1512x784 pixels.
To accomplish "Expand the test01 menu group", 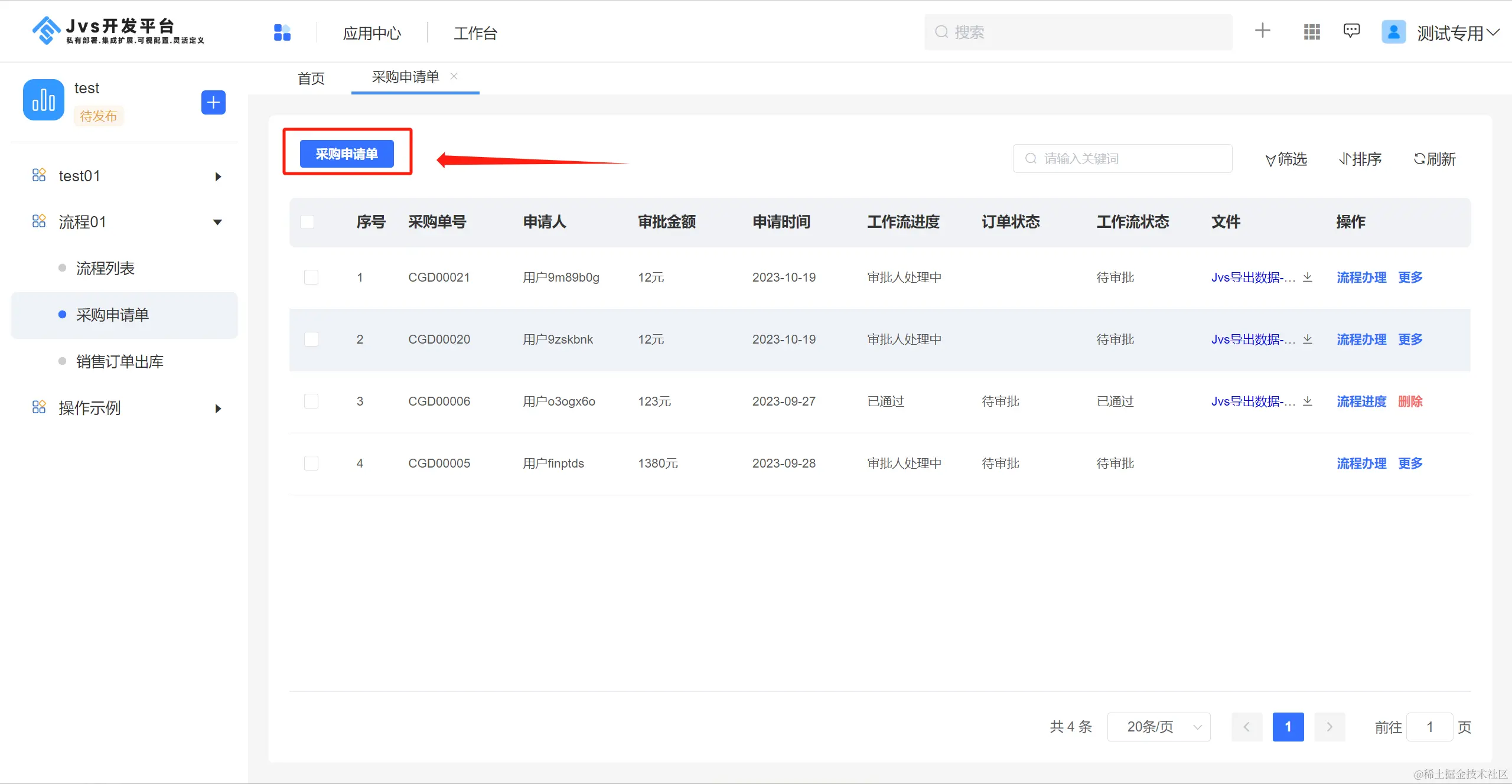I will click(218, 177).
